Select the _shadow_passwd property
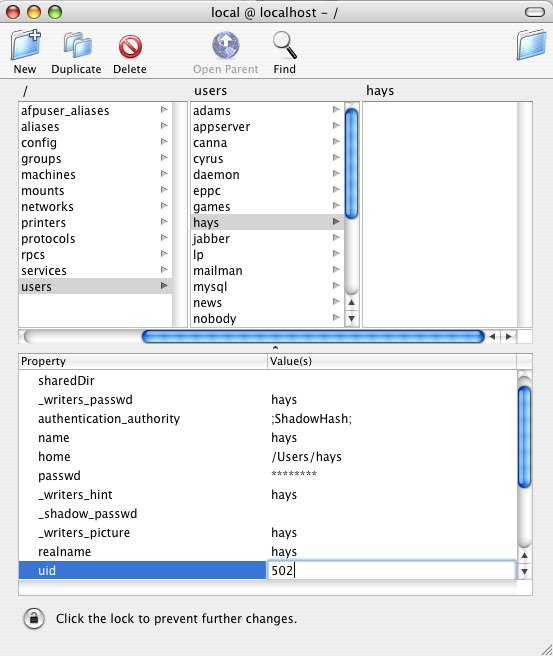Screen dimensions: 553x656 pos(268,513)
